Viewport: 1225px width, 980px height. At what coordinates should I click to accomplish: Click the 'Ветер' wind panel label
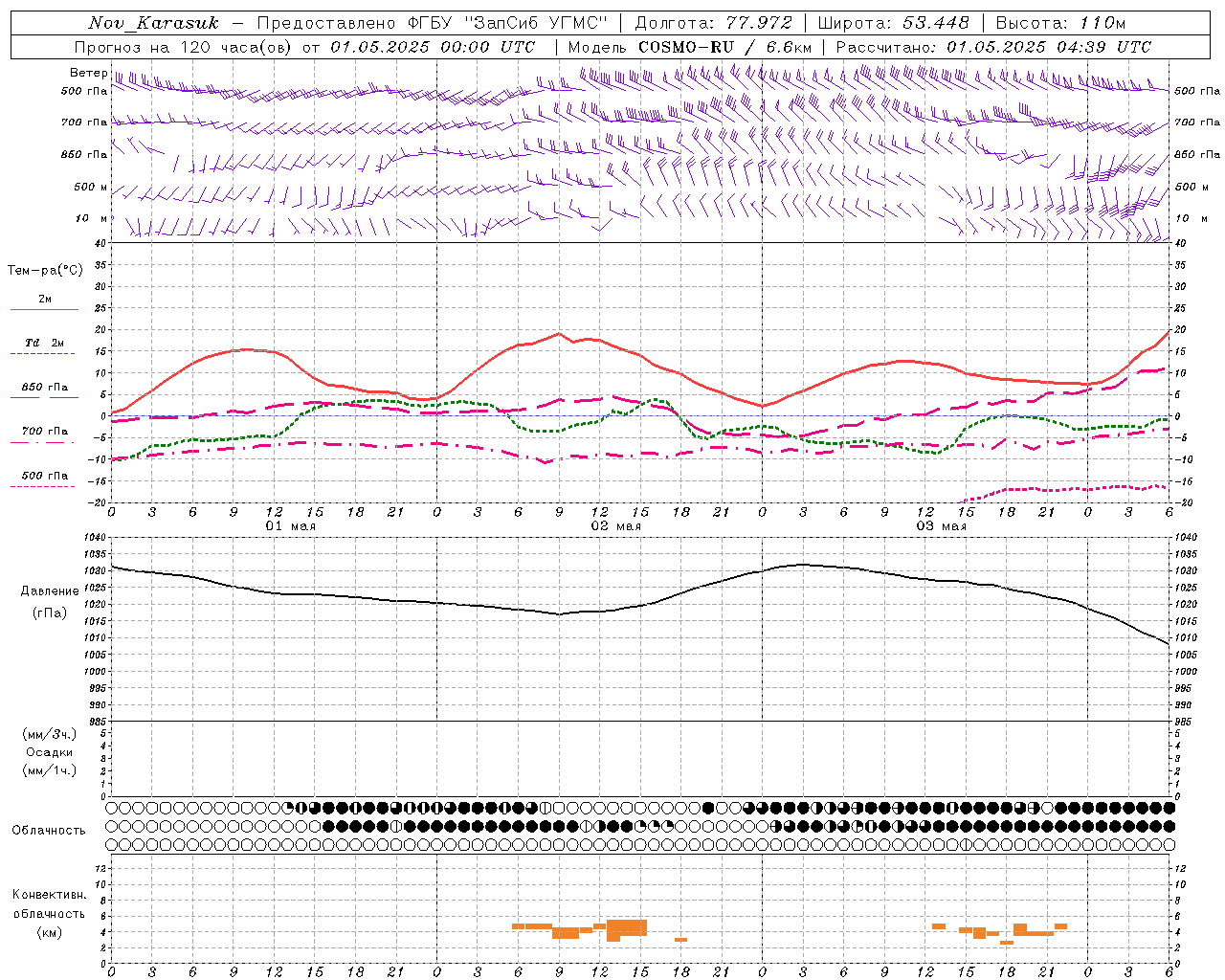(88, 73)
